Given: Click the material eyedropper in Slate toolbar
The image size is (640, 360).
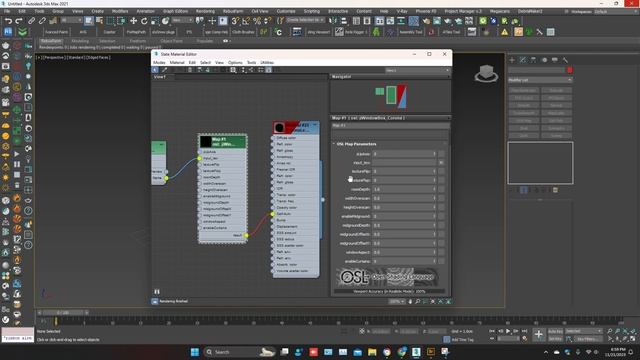Looking at the screenshot, I should pyautogui.click(x=164, y=70).
